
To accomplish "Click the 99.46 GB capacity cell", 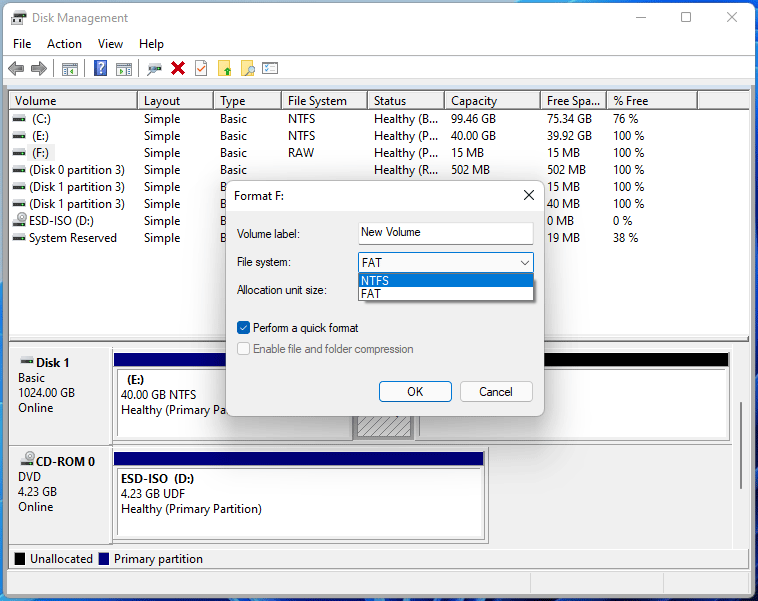I will [x=473, y=119].
